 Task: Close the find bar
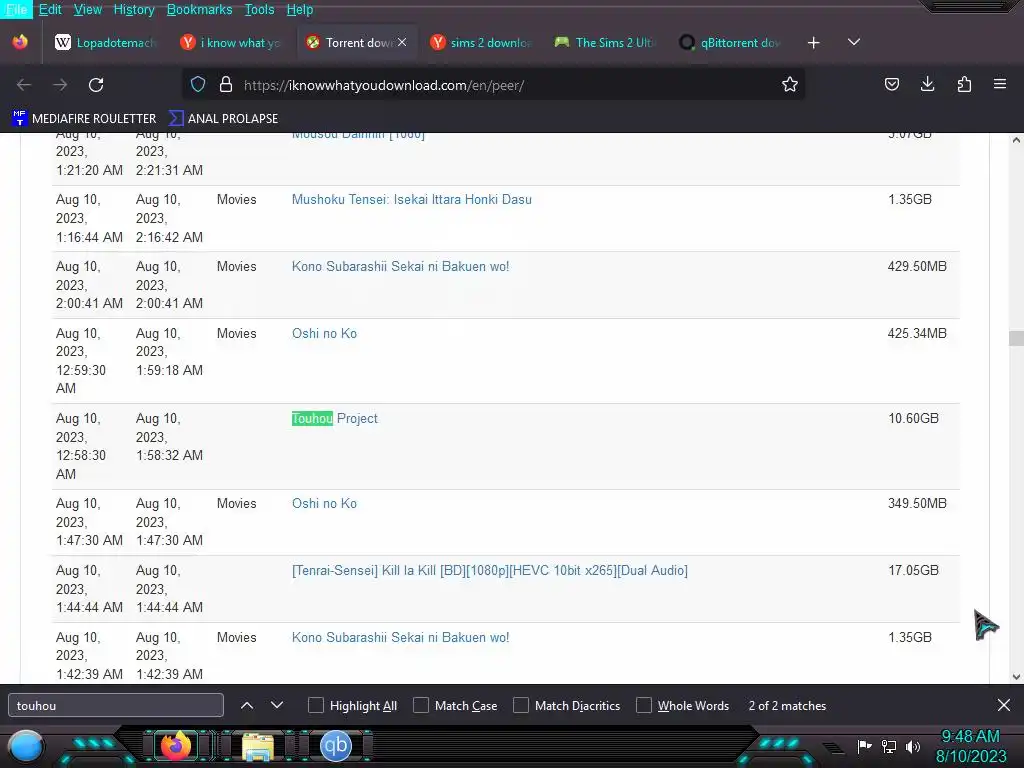tap(1004, 705)
